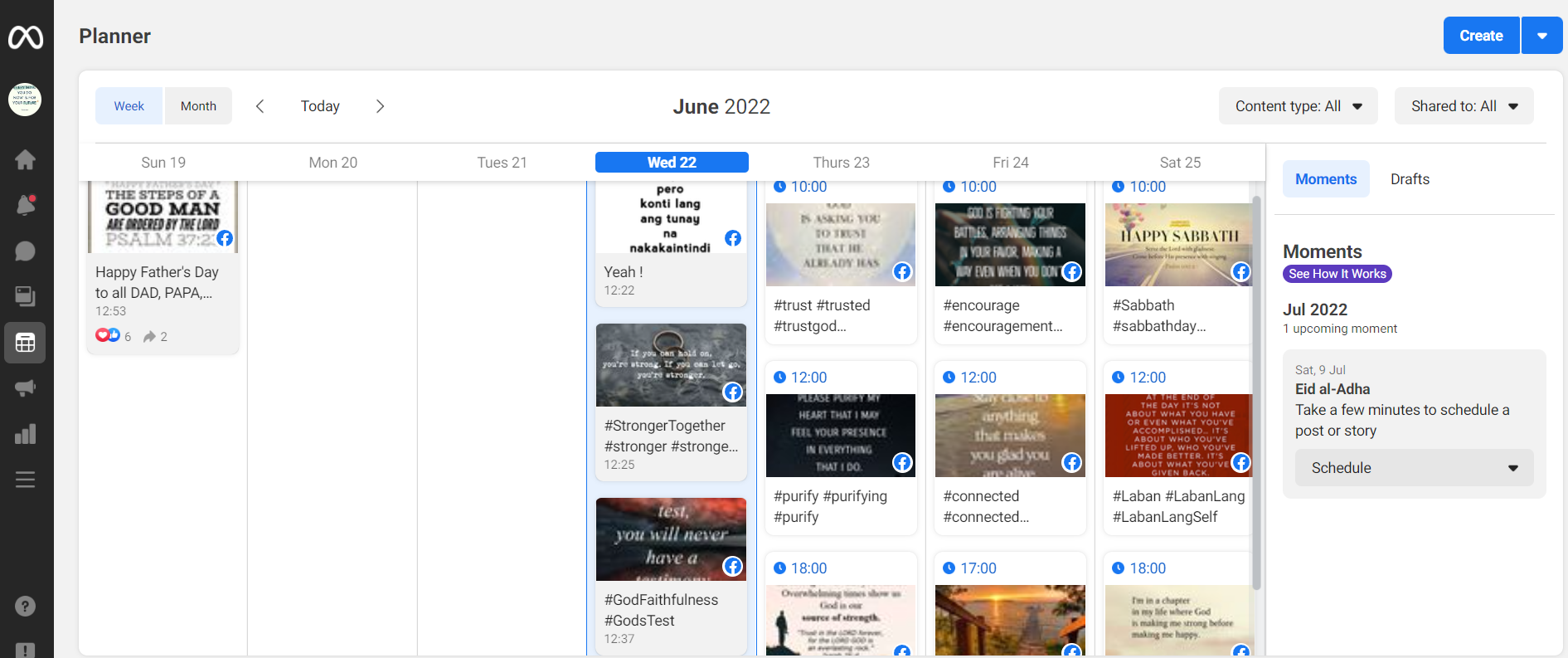Click the Happy Father's Day caption text
This screenshot has height=658, width=1568.
(x=157, y=282)
